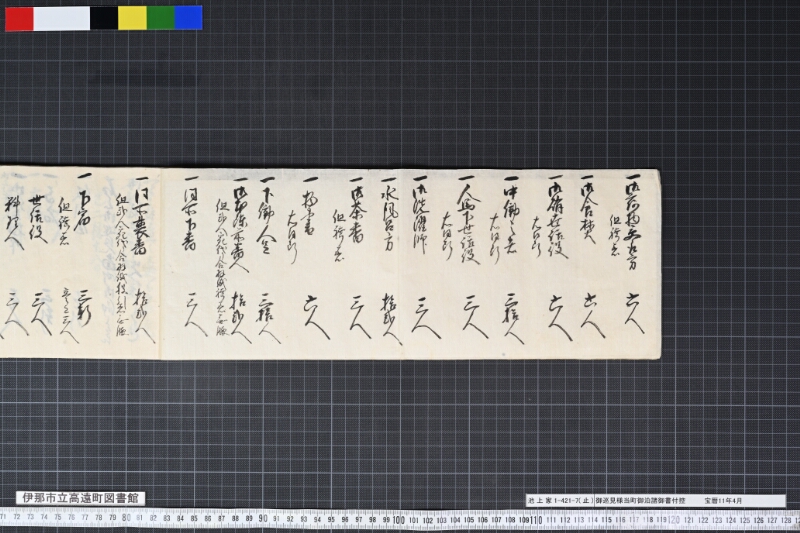Click the 120 mark on the ruler
This screenshot has height=533, width=800.
click(674, 520)
